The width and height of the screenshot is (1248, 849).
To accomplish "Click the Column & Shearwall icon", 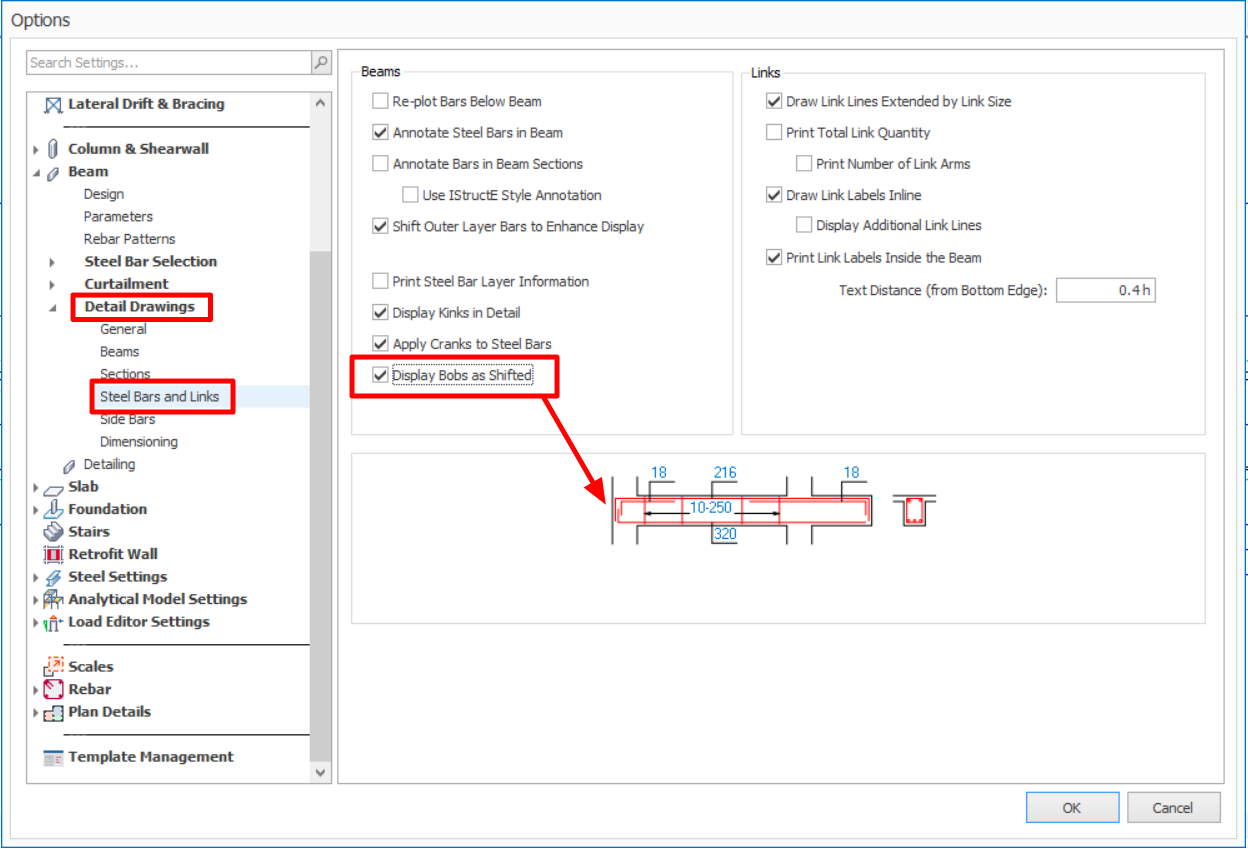I will [x=54, y=149].
